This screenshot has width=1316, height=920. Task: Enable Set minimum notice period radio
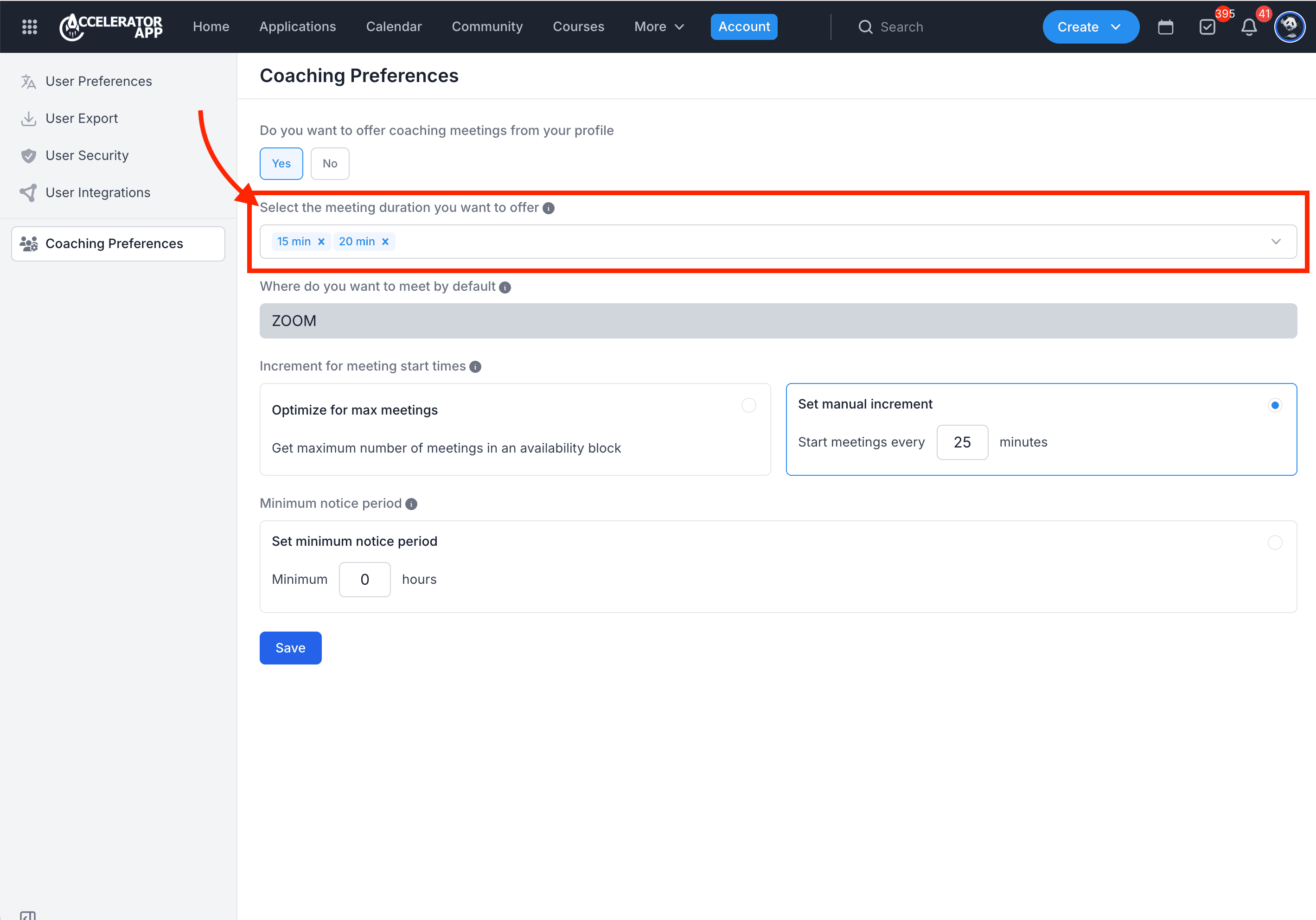click(x=1275, y=542)
